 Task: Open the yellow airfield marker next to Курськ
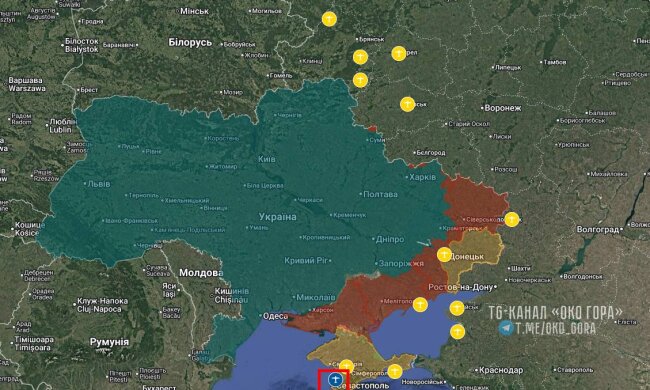click(x=407, y=104)
